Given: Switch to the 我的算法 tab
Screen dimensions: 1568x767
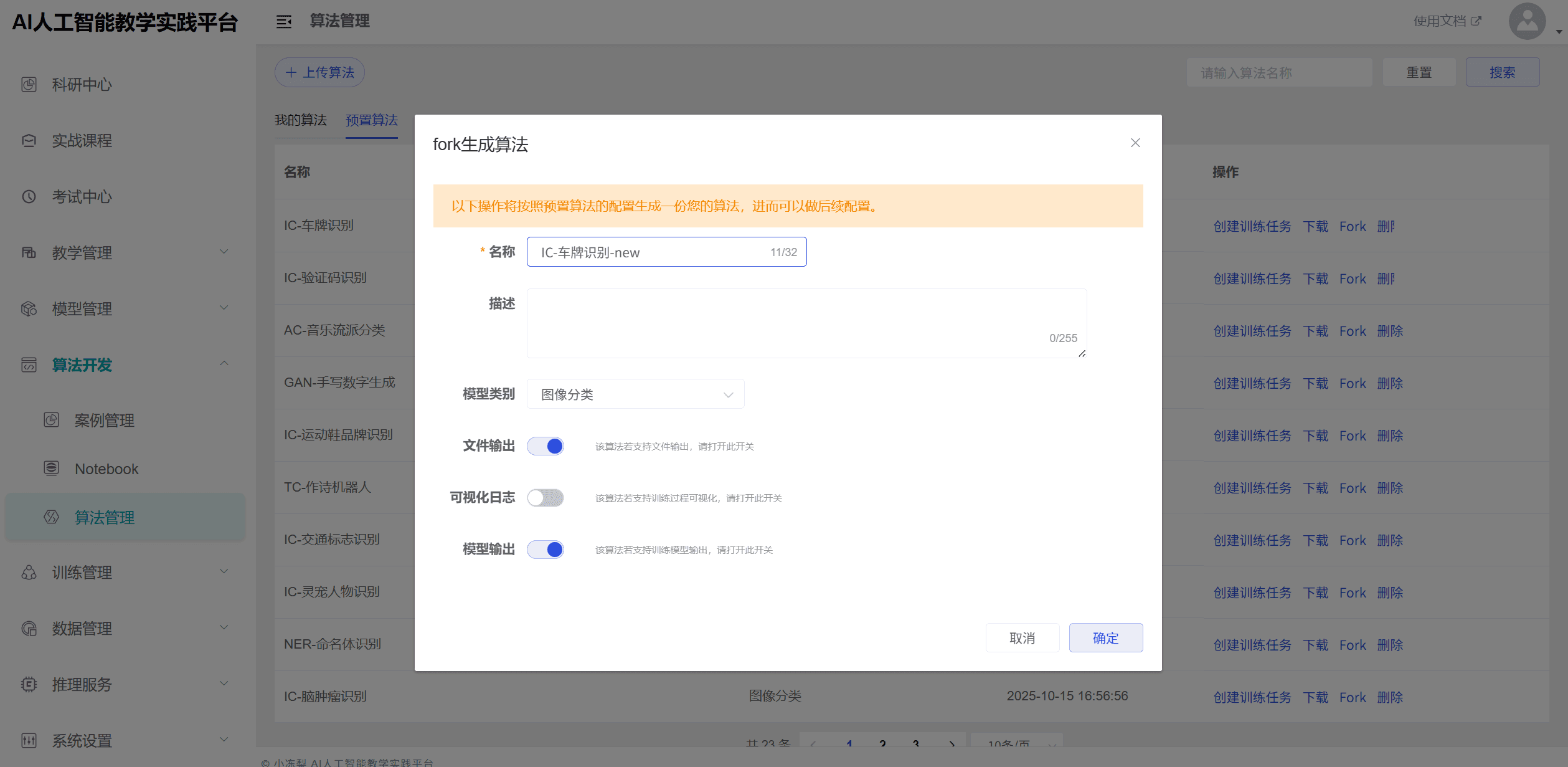Looking at the screenshot, I should 301,120.
